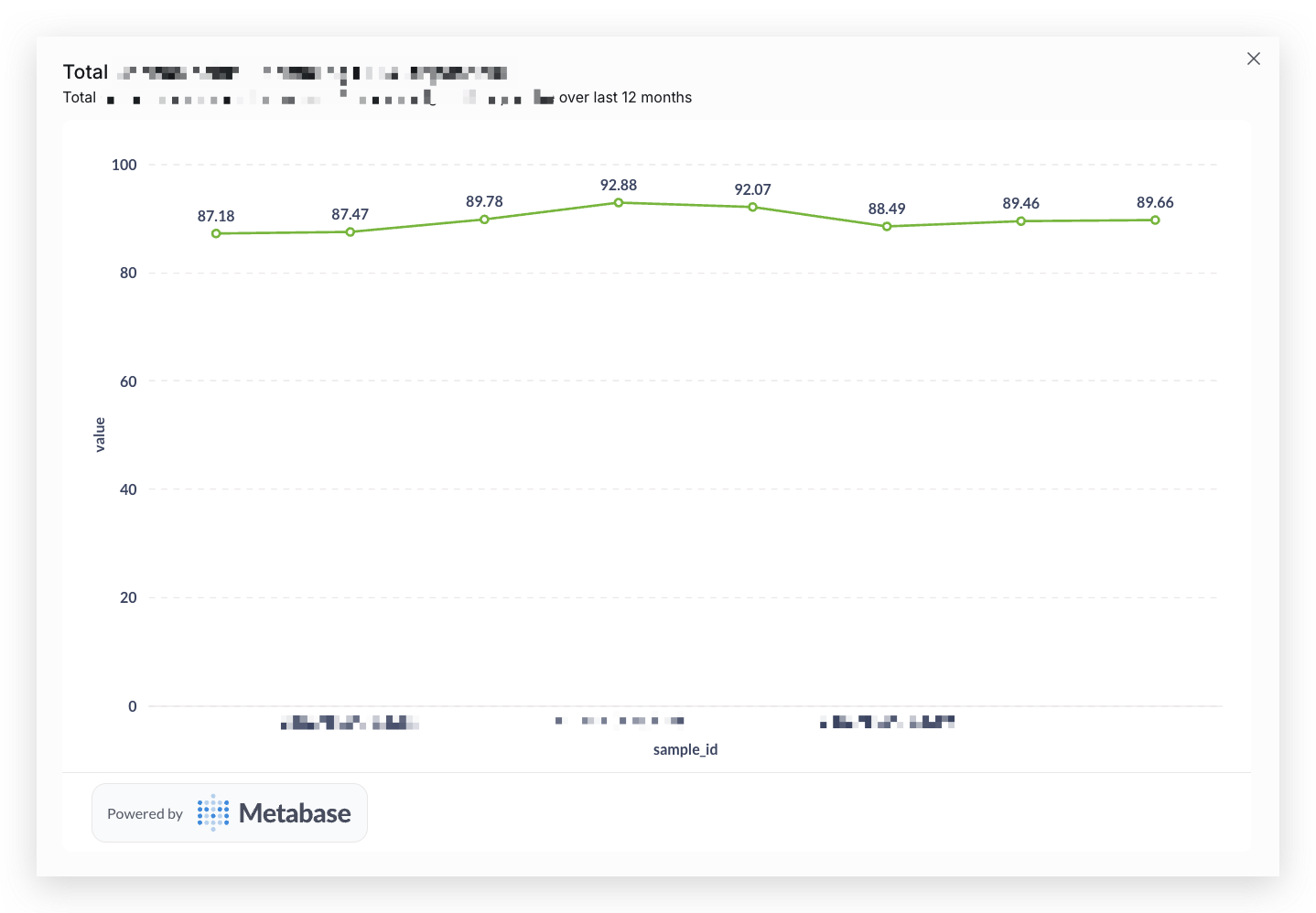This screenshot has width=1316, height=913.
Task: Click the y-axis tick label 20
Action: tap(128, 597)
